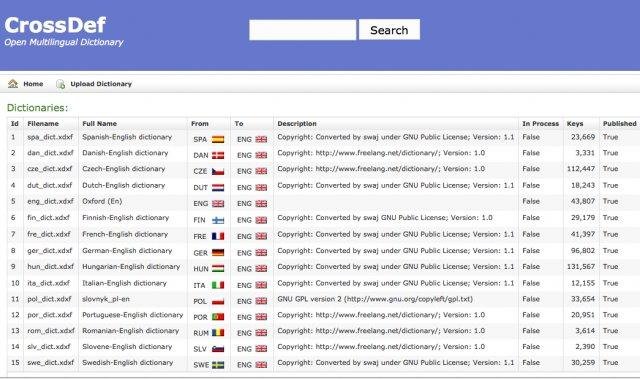Click the Portuguese flag in POR row
Screen dimensions: 640x379
click(x=218, y=317)
